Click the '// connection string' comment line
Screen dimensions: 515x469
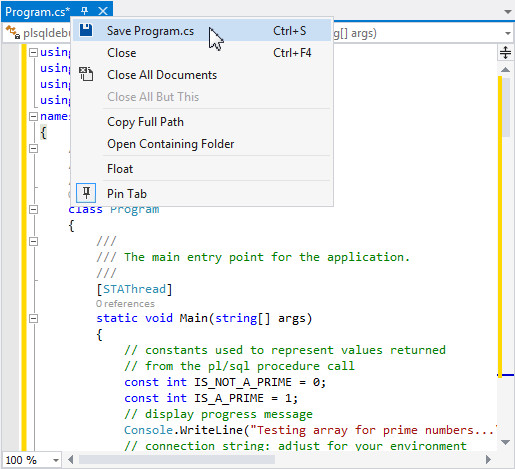click(x=295, y=446)
